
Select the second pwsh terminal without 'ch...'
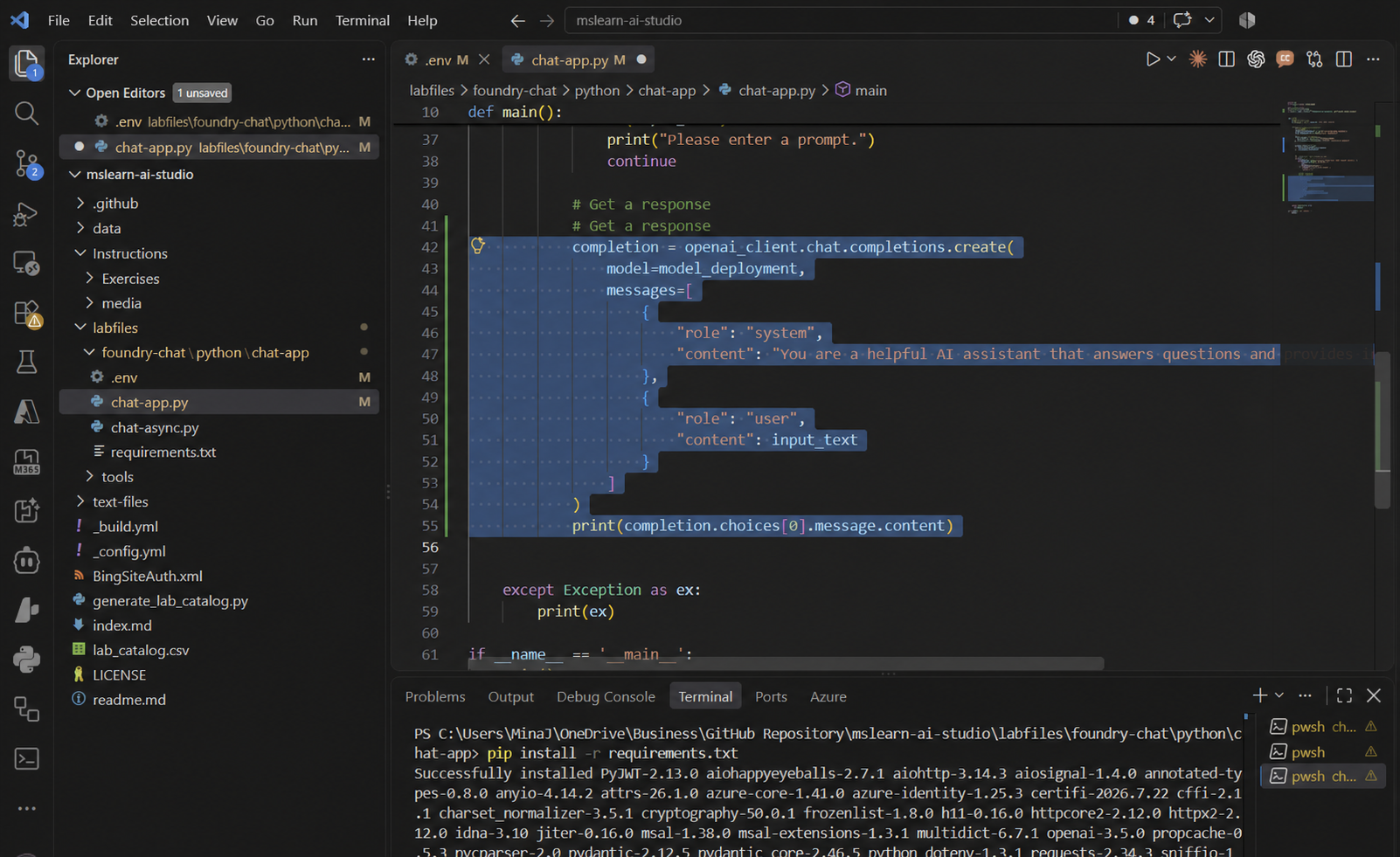[x=1322, y=751]
